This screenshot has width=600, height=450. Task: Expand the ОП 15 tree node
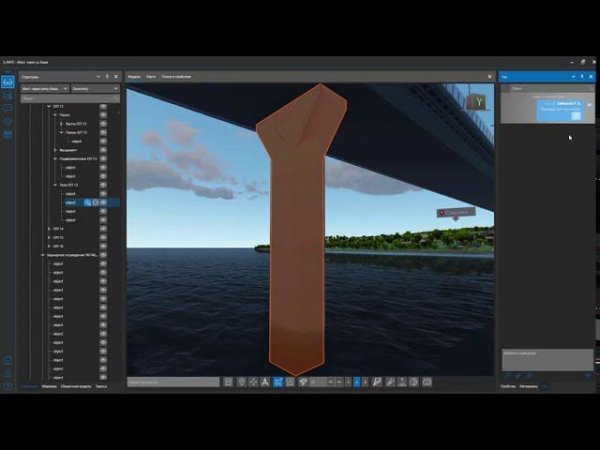(x=49, y=238)
